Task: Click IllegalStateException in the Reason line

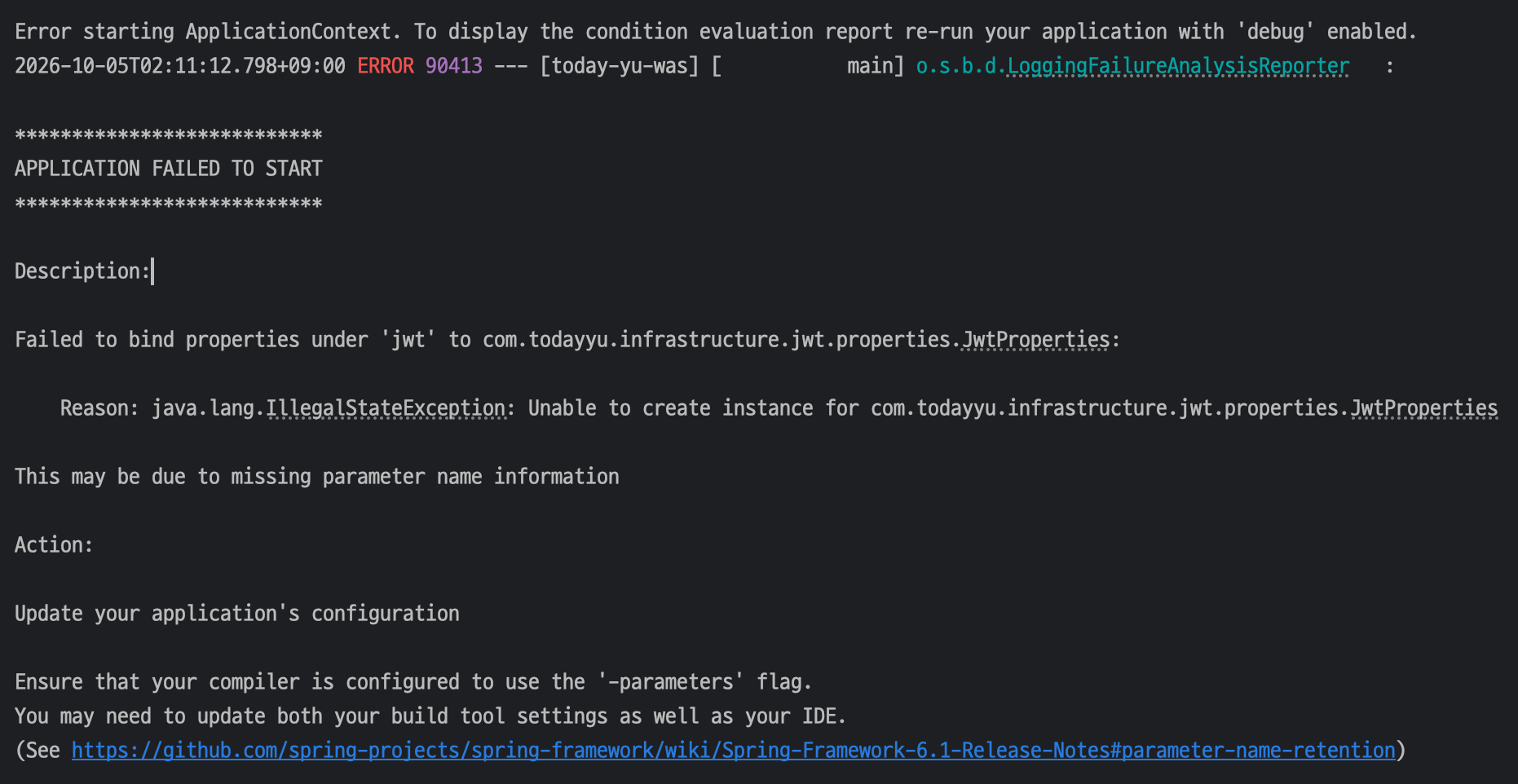Action: click(386, 408)
